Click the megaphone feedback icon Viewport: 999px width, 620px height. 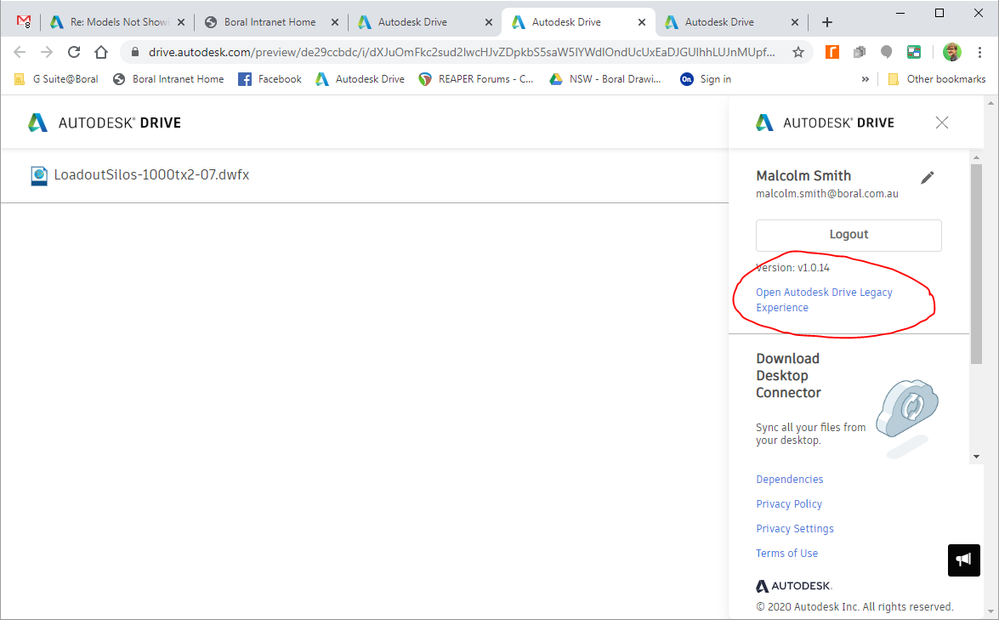pyautogui.click(x=963, y=559)
